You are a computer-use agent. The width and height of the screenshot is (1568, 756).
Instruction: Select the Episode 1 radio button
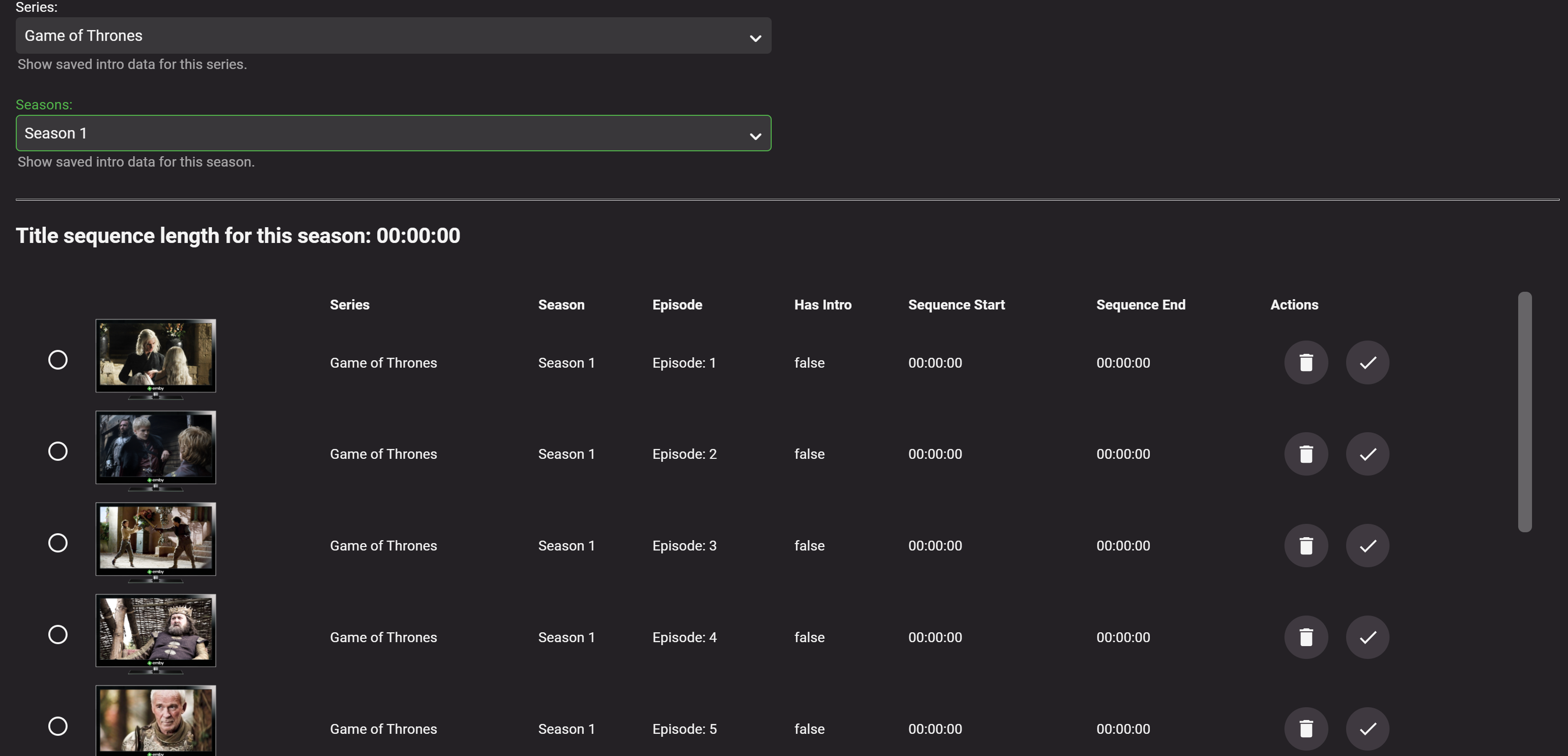click(58, 359)
